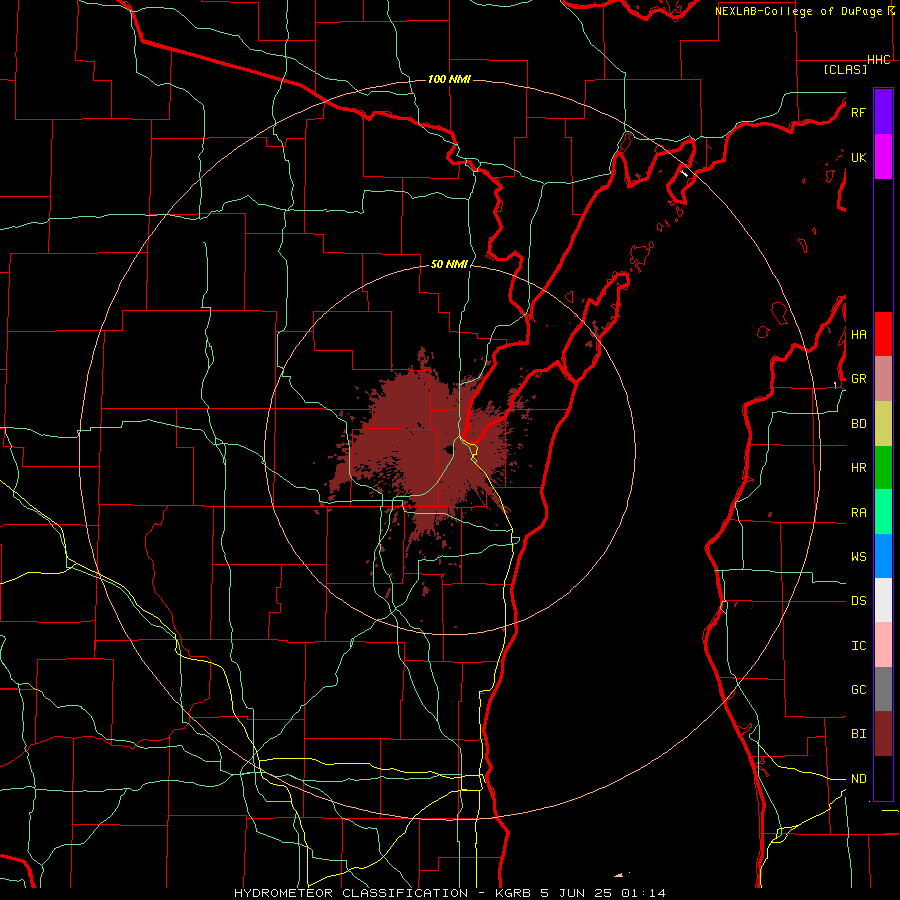
Task: Click the HA red legend color block
Action: pos(883,334)
